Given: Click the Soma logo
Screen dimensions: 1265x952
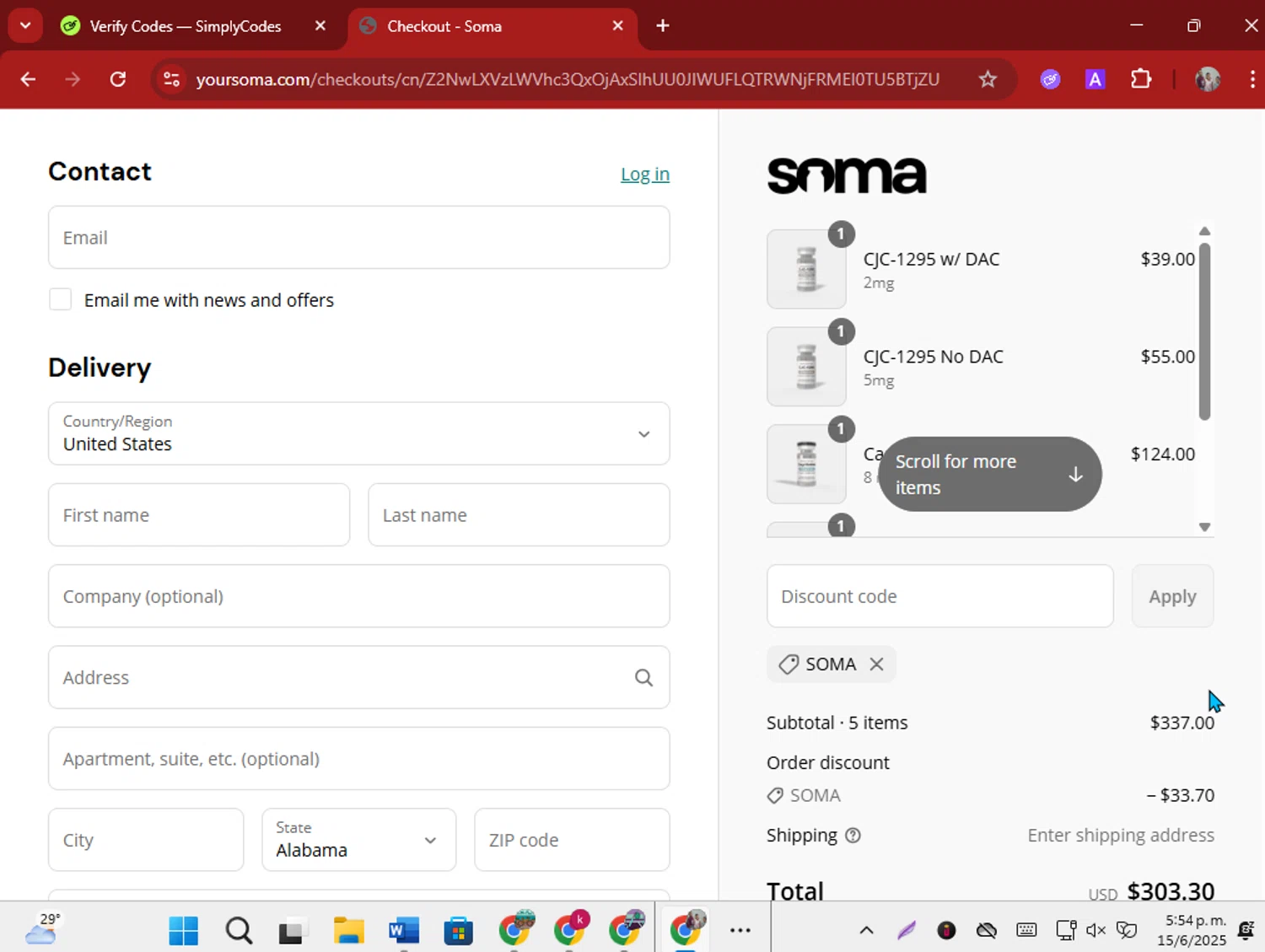Looking at the screenshot, I should 847,175.
